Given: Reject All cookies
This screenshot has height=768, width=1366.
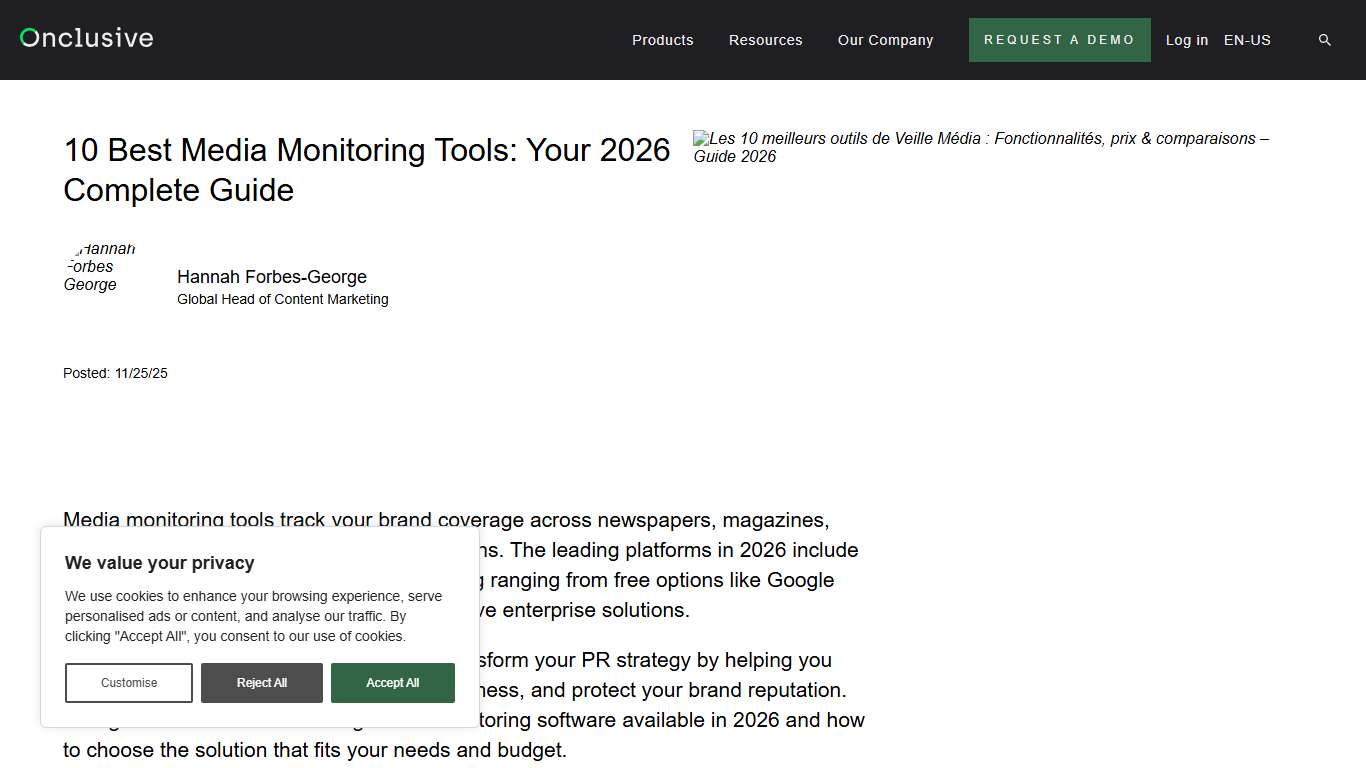Looking at the screenshot, I should (x=261, y=682).
